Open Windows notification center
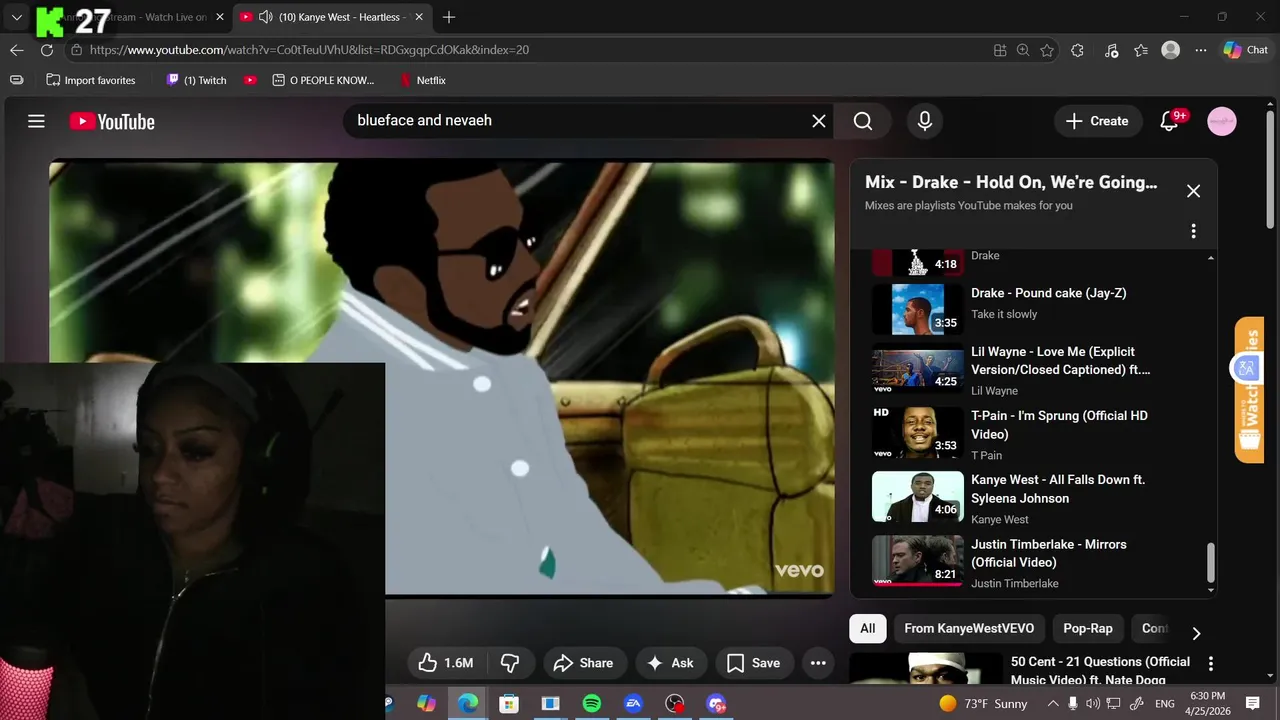1280x720 pixels. 1252,704
